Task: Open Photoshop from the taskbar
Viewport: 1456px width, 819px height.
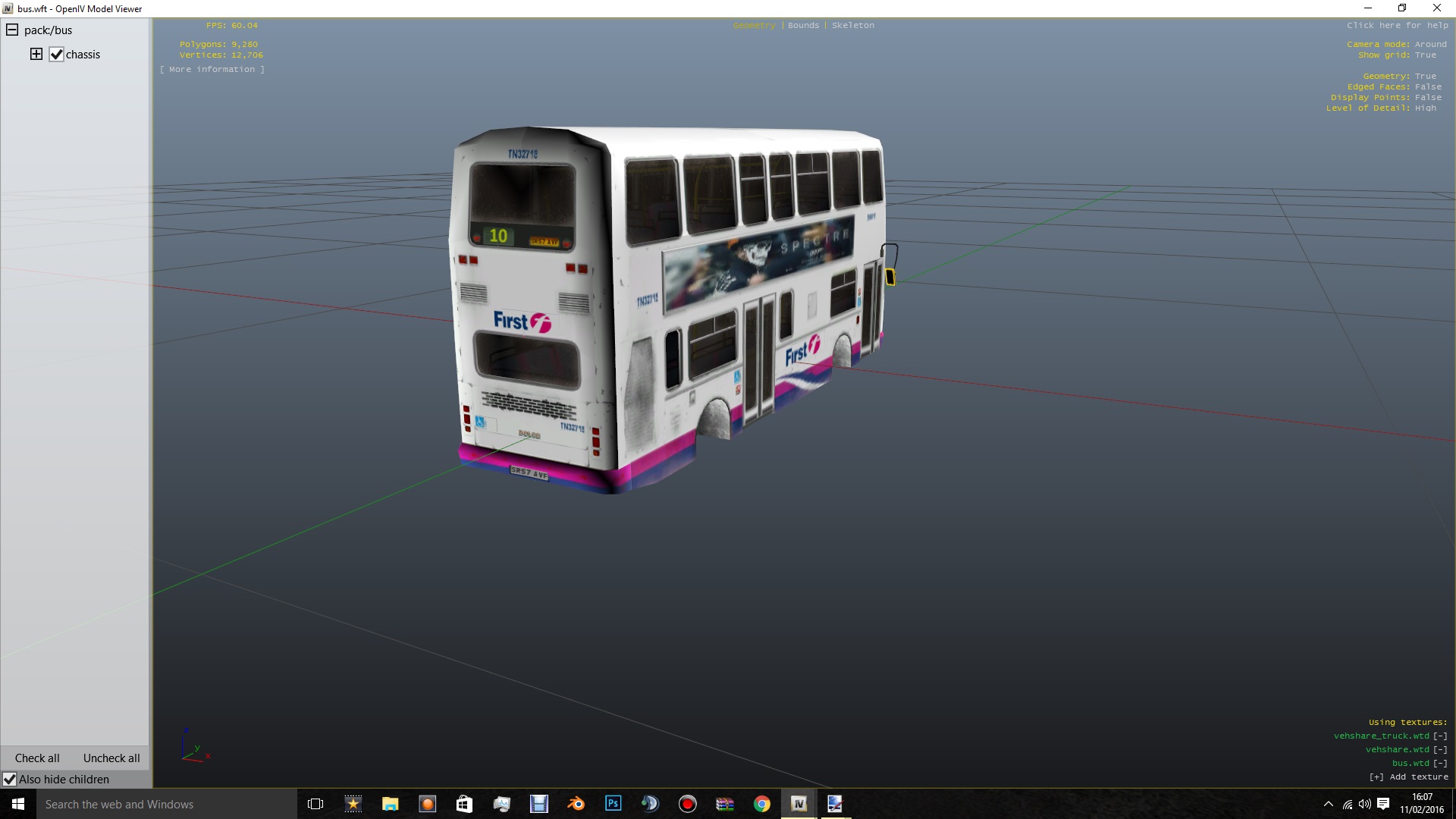Action: click(613, 804)
